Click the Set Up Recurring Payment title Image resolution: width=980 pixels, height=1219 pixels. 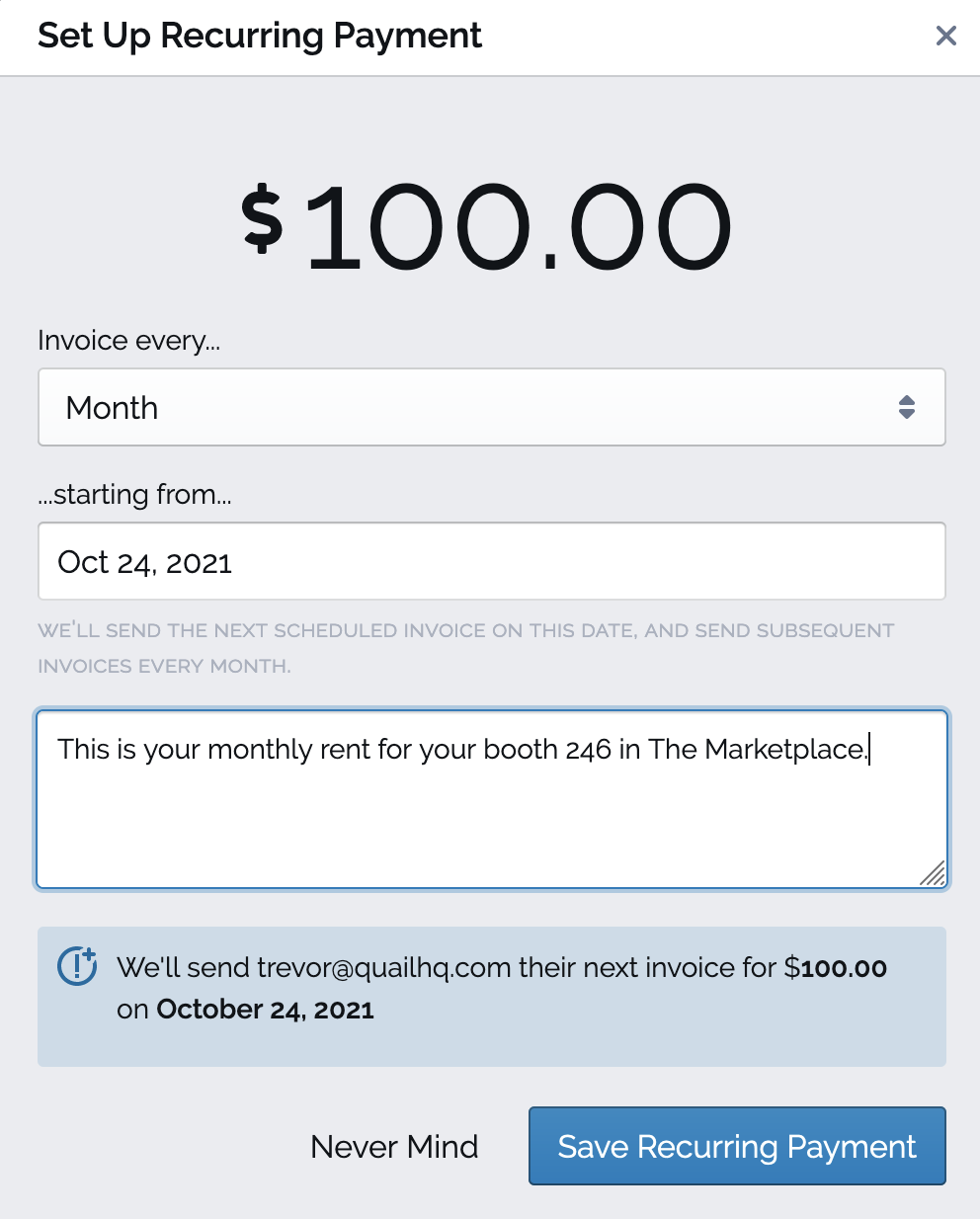point(259,36)
